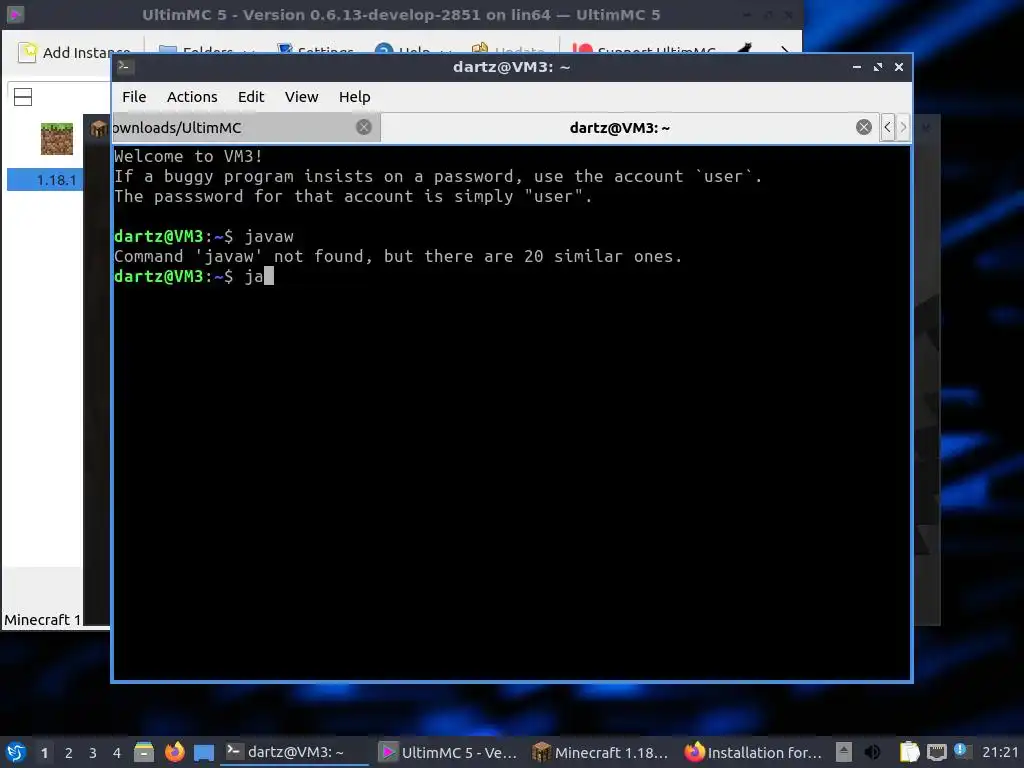Collapse the instance group in UltimMC
Image resolution: width=1024 pixels, height=768 pixels.
tap(23, 97)
